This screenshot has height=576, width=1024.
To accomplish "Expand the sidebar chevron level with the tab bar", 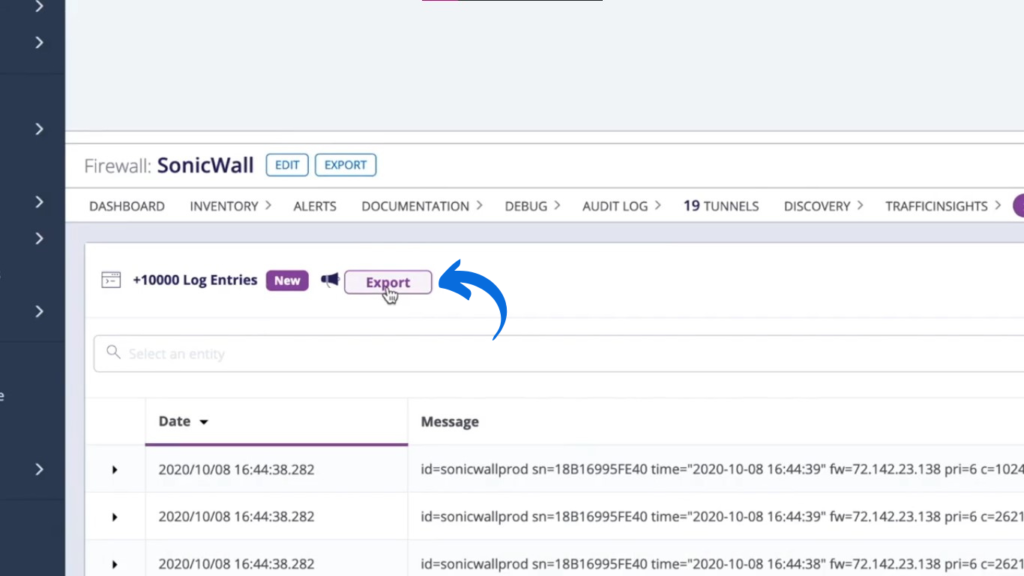I will coord(39,202).
